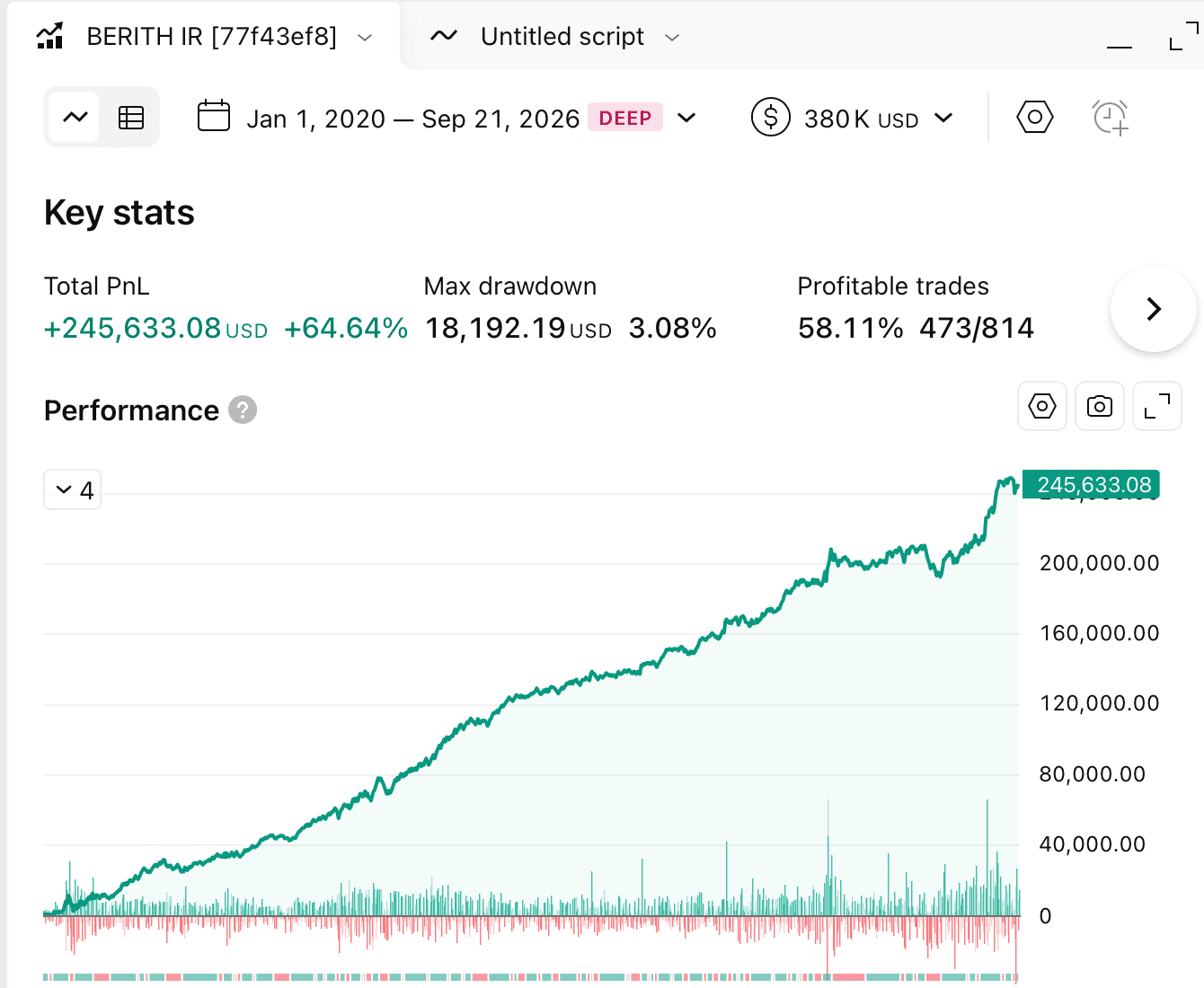Screen dimensions: 1204x988
Task: Click the 200,000.00 axis label
Action: coord(1099,563)
